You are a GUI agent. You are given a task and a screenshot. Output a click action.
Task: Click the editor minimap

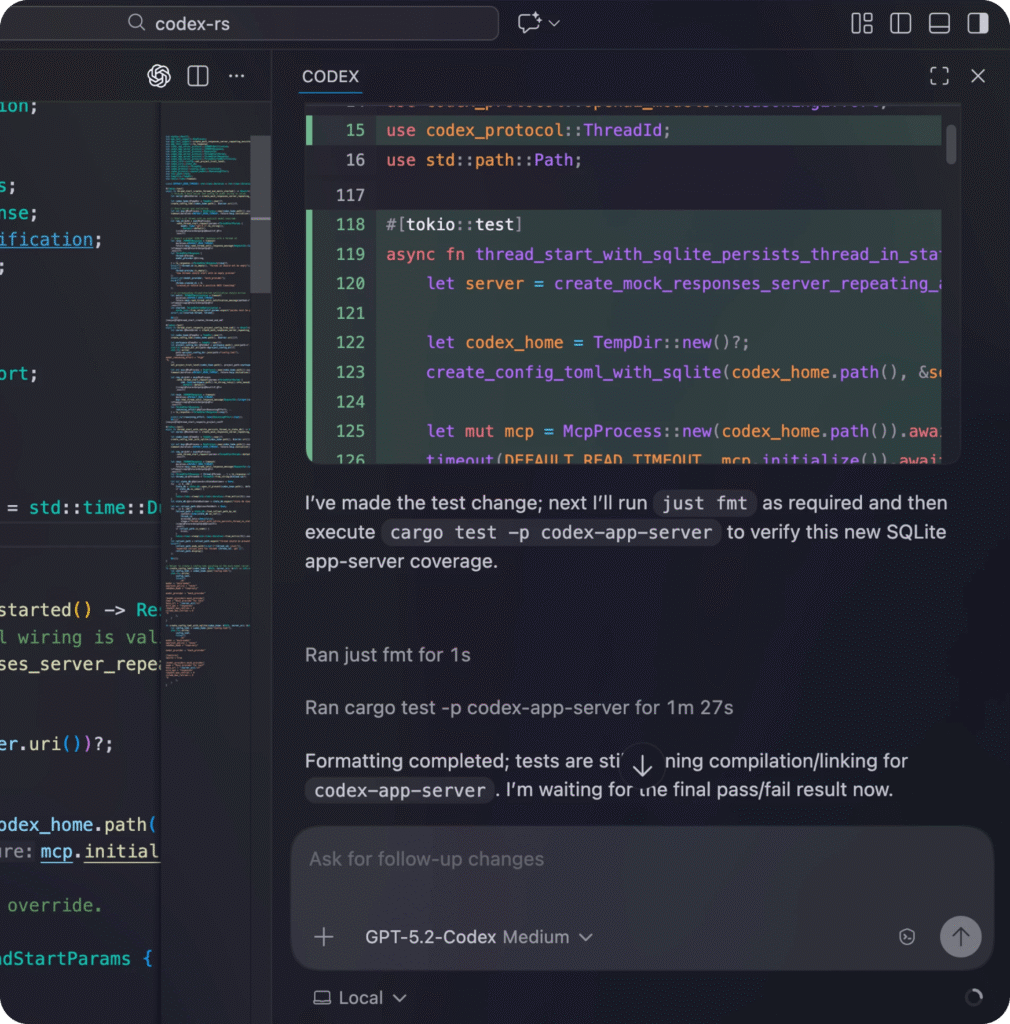coord(208,411)
